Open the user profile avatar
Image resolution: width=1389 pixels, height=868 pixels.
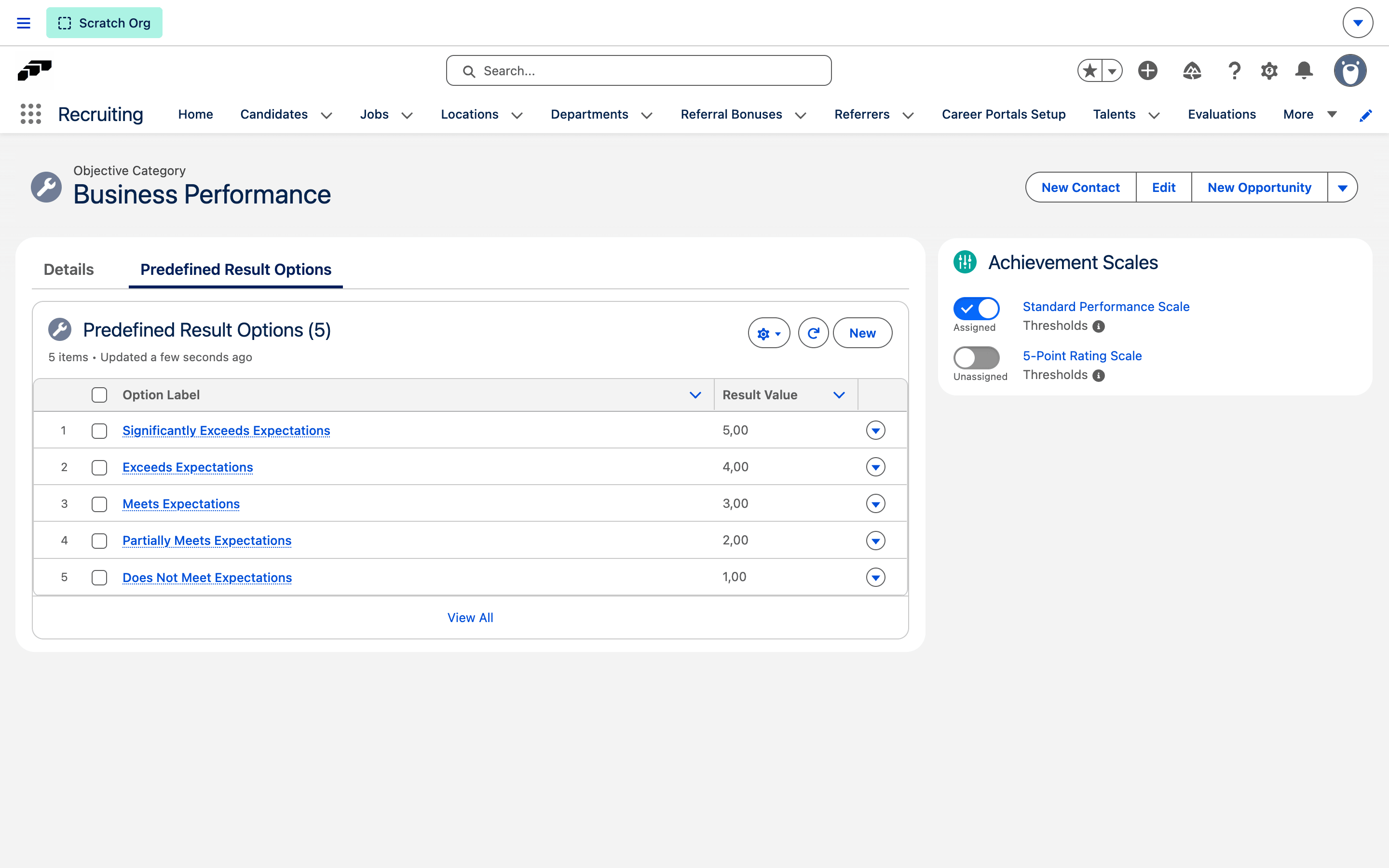tap(1350, 70)
